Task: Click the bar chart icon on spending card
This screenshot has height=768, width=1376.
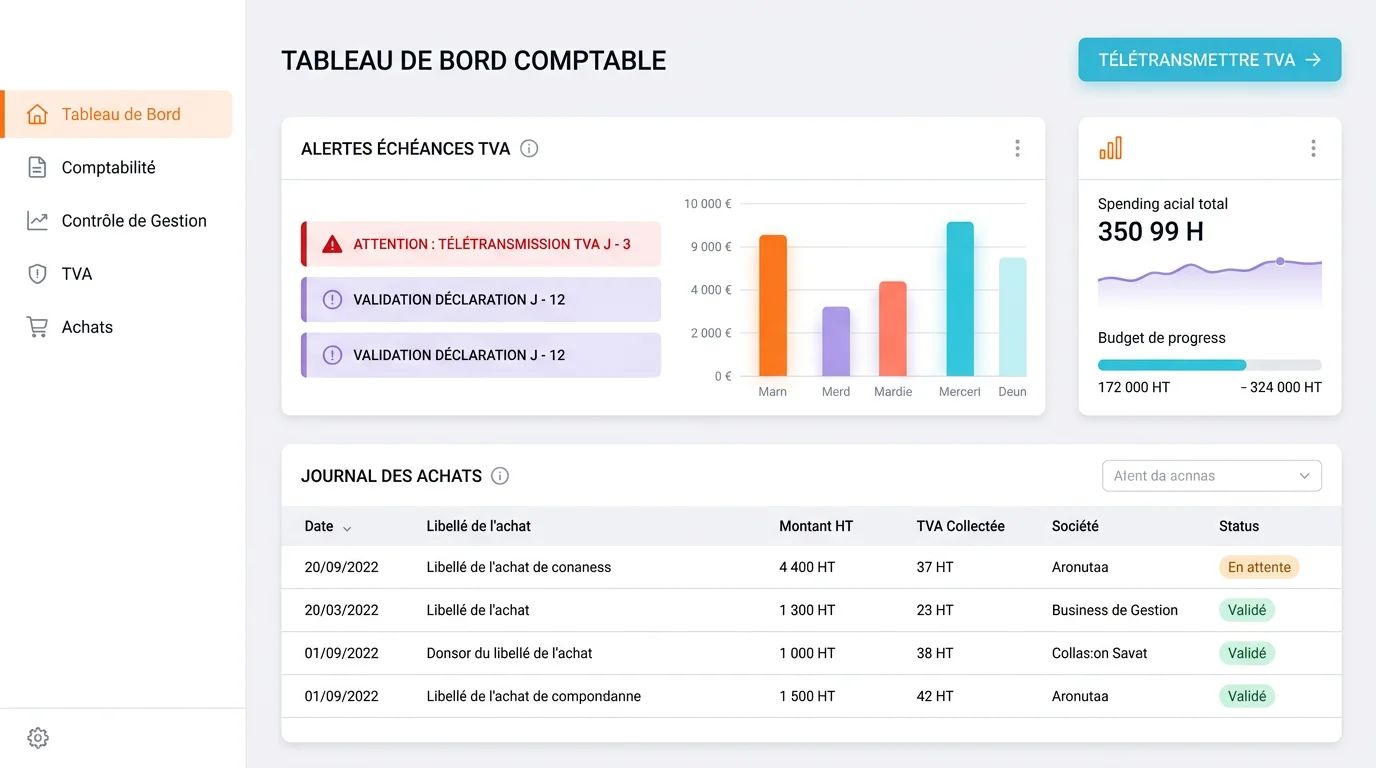Action: 1110,147
